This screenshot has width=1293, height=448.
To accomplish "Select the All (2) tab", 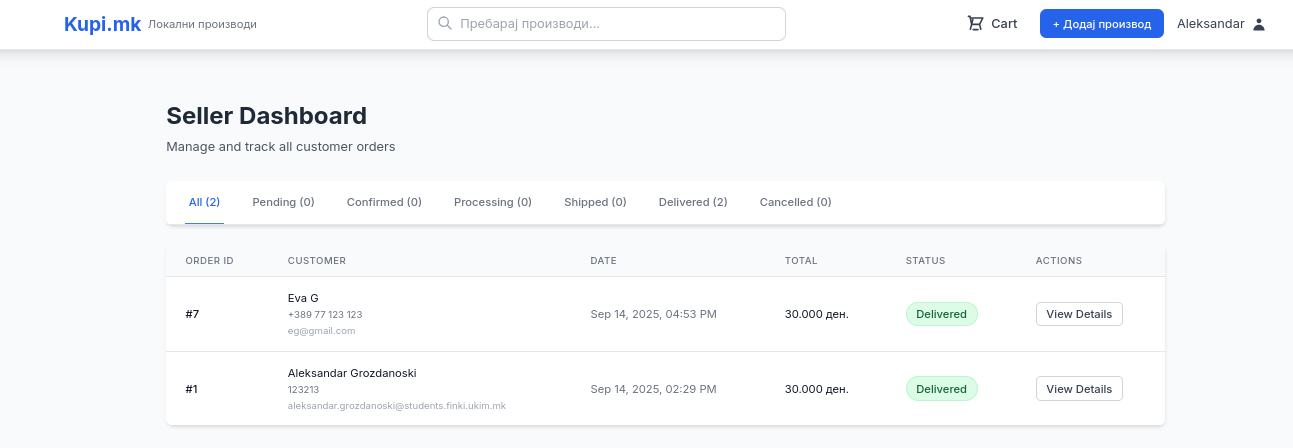I will [x=204, y=202].
